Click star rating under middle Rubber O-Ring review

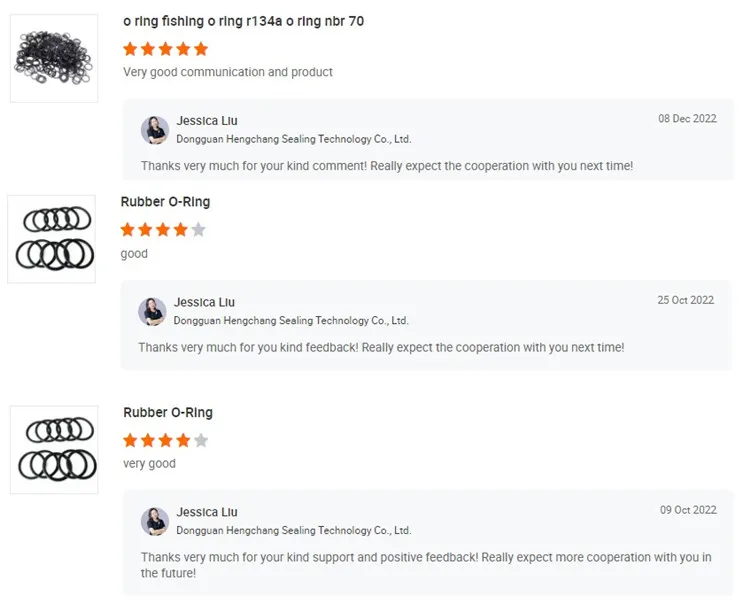(x=162, y=230)
